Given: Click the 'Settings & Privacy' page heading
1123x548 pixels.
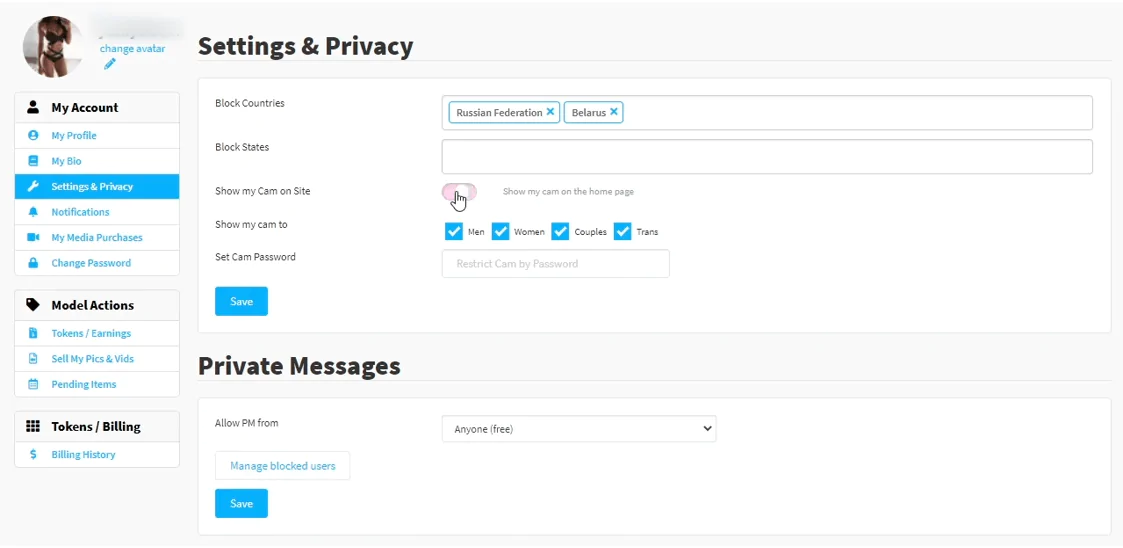Looking at the screenshot, I should pos(306,46).
